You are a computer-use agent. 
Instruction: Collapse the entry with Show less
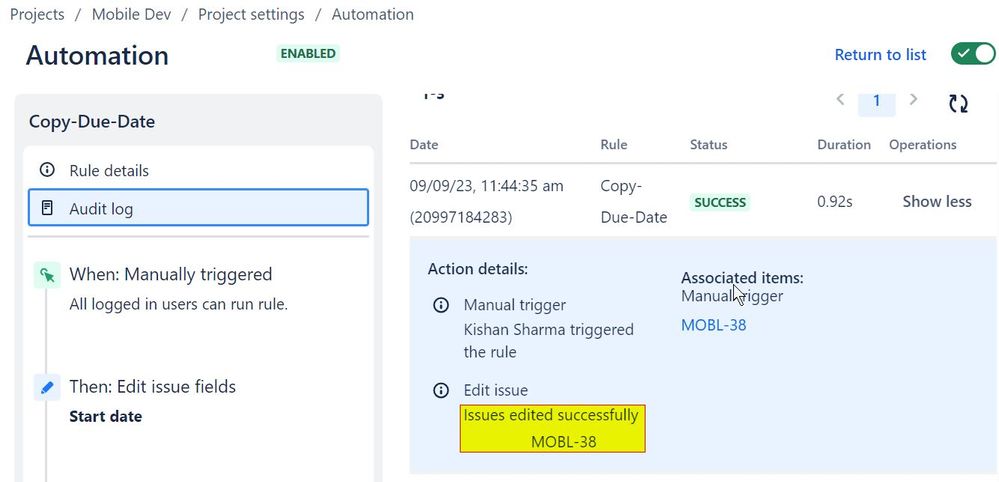tap(937, 202)
